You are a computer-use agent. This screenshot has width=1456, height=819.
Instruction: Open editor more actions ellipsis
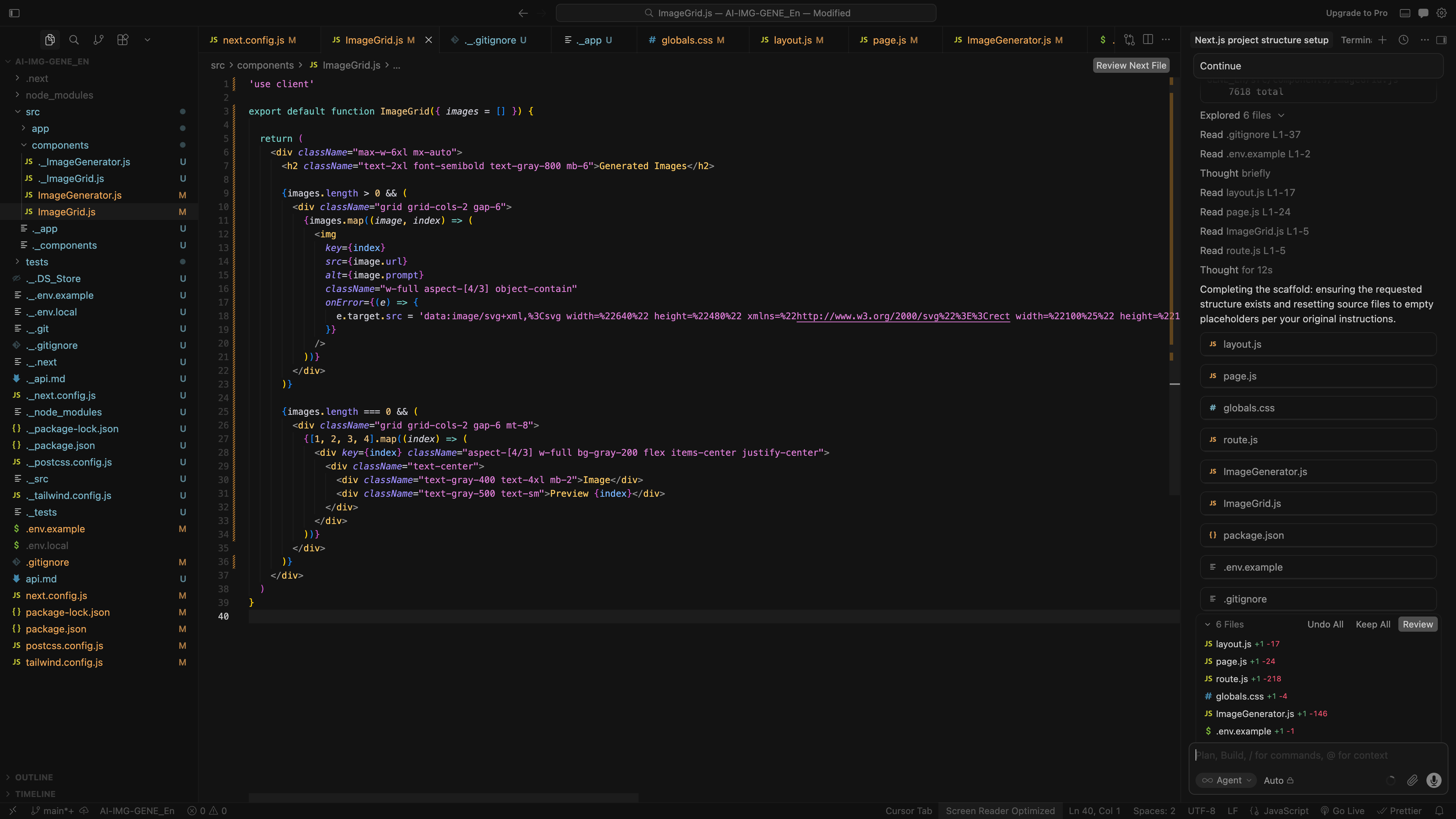(1166, 39)
